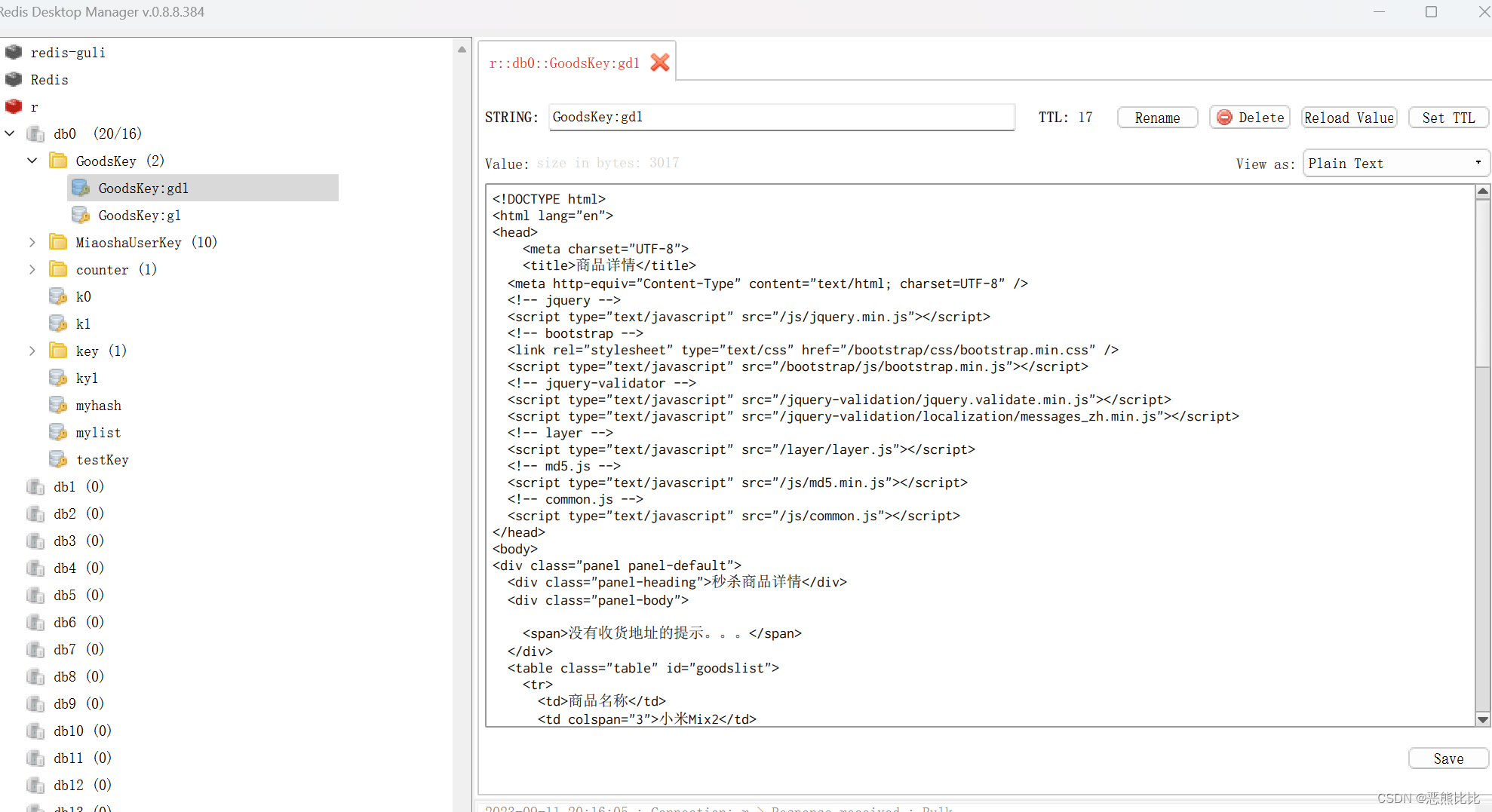Click the Redis connection server icon
Viewport: 1492px width, 812px height.
[14, 79]
